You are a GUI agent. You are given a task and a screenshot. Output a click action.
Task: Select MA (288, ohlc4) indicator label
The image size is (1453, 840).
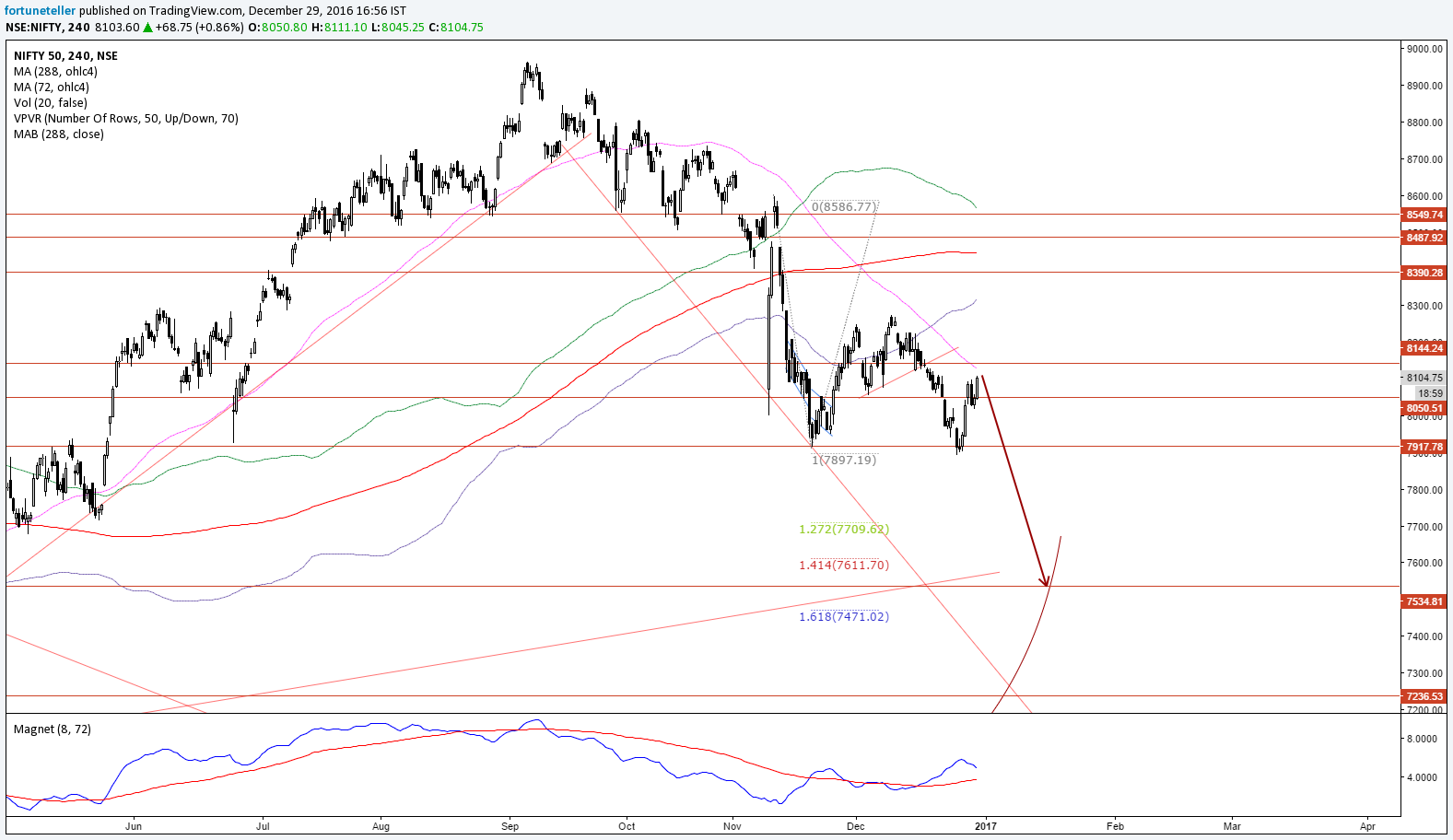(55, 72)
